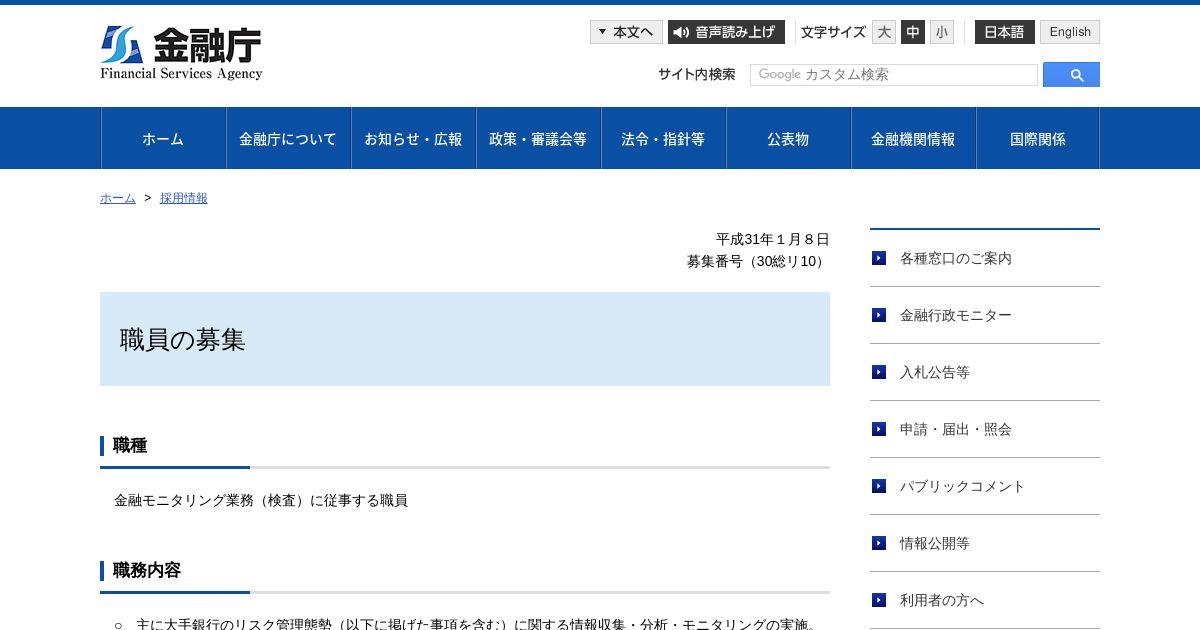The height and width of the screenshot is (630, 1200).
Task: Open the ホーム navigation menu
Action: [164, 138]
